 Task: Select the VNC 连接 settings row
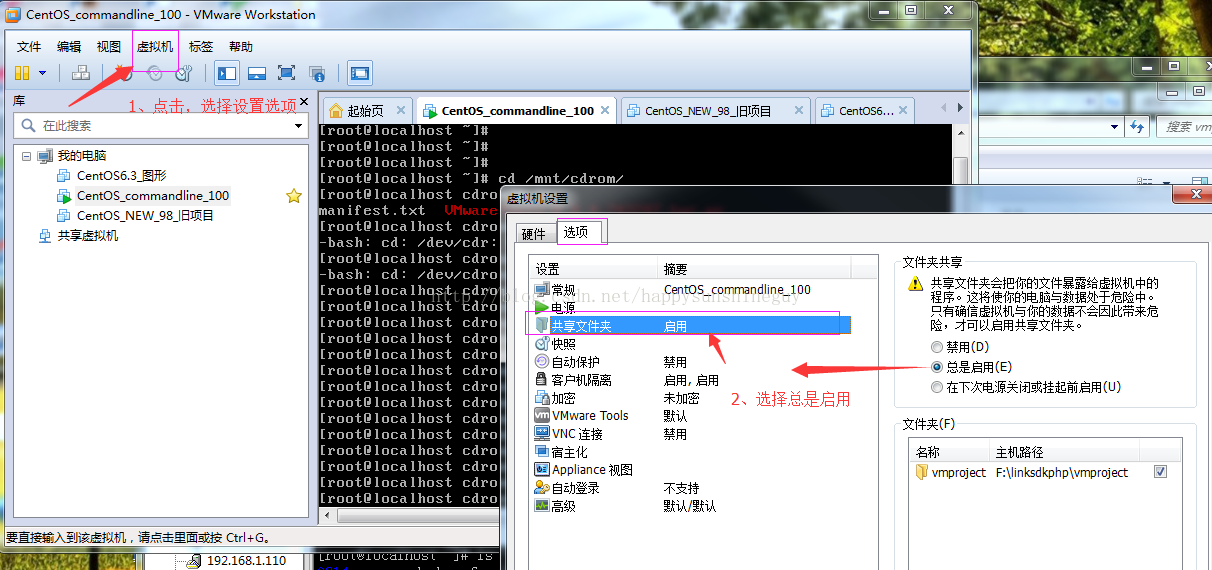pos(690,434)
